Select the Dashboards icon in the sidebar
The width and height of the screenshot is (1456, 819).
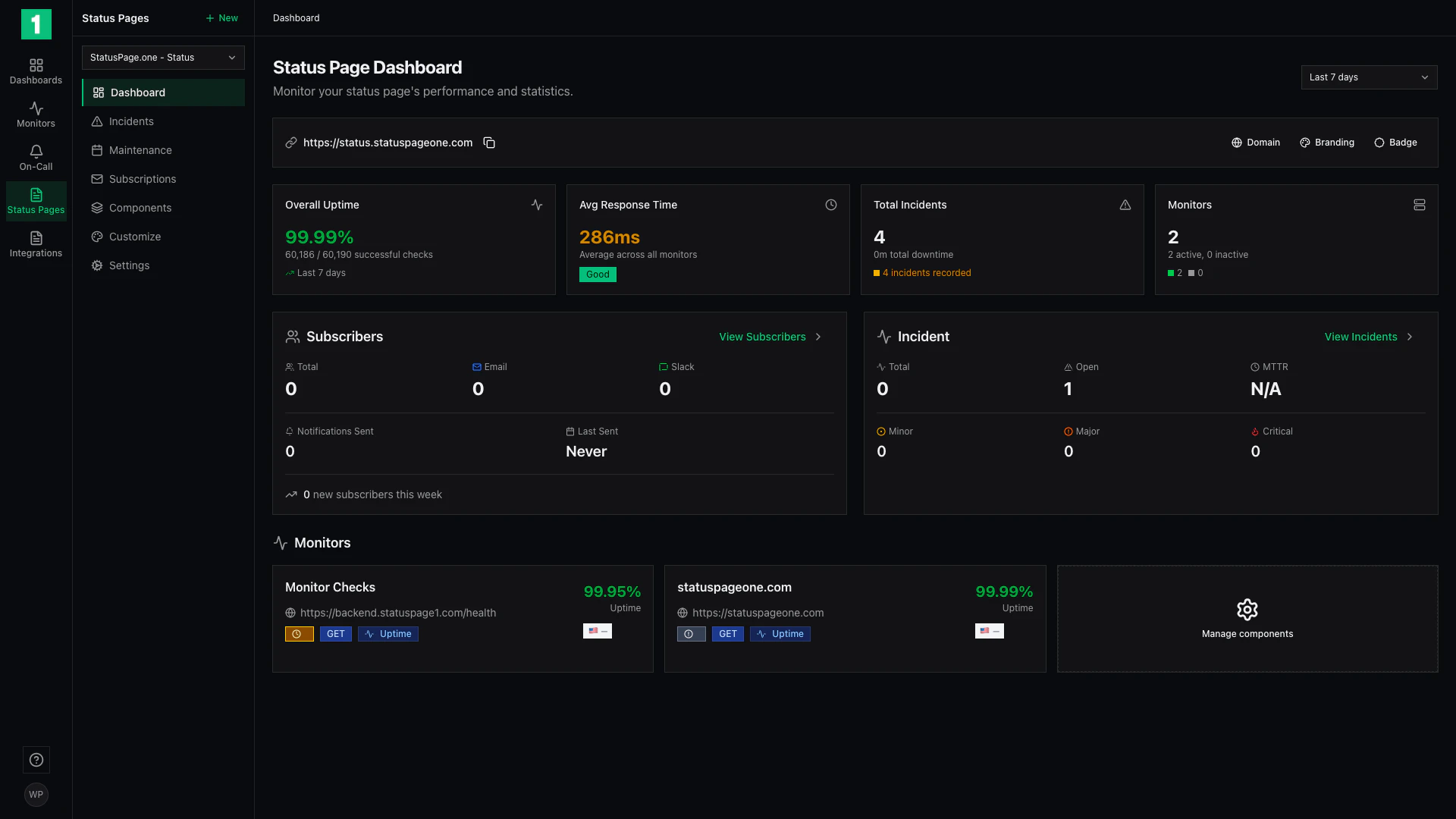point(36,71)
